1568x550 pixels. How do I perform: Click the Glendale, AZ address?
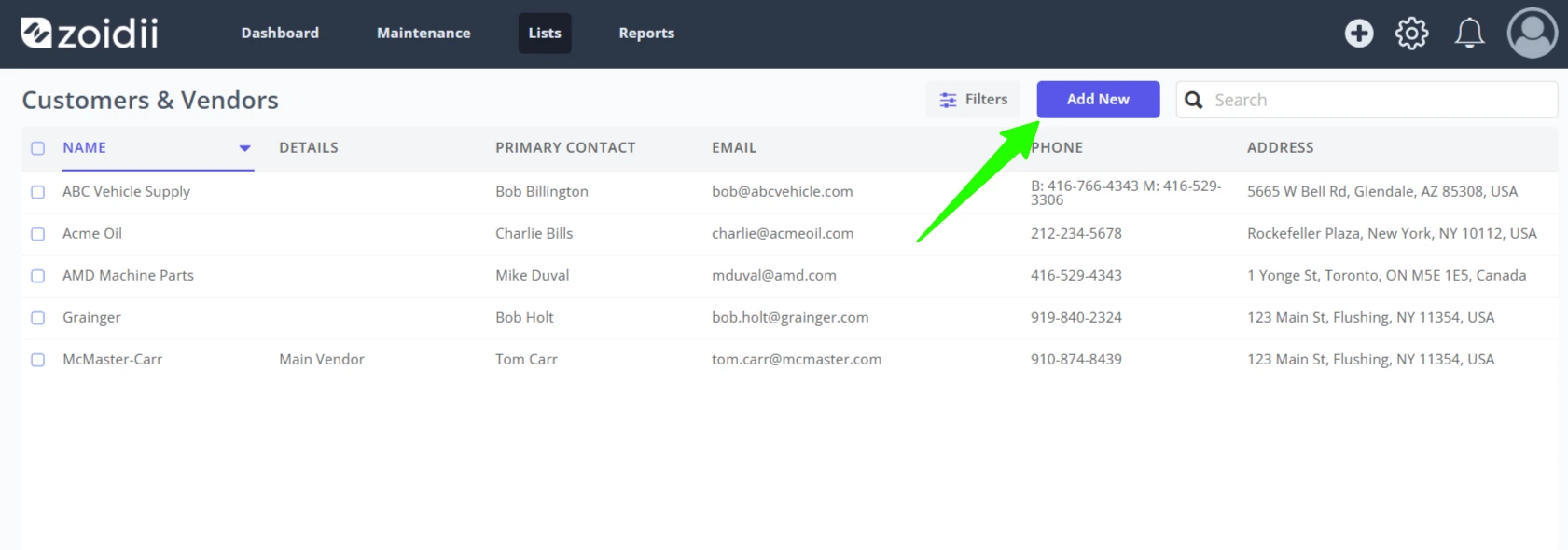[x=1382, y=191]
